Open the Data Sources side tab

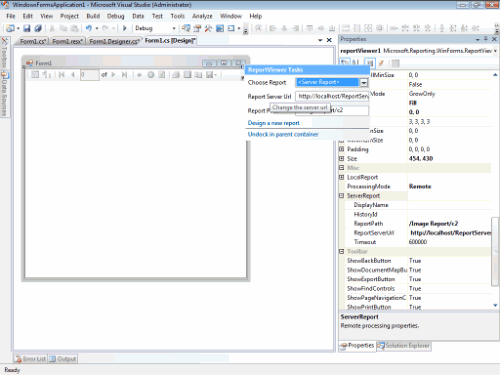click(x=5, y=93)
